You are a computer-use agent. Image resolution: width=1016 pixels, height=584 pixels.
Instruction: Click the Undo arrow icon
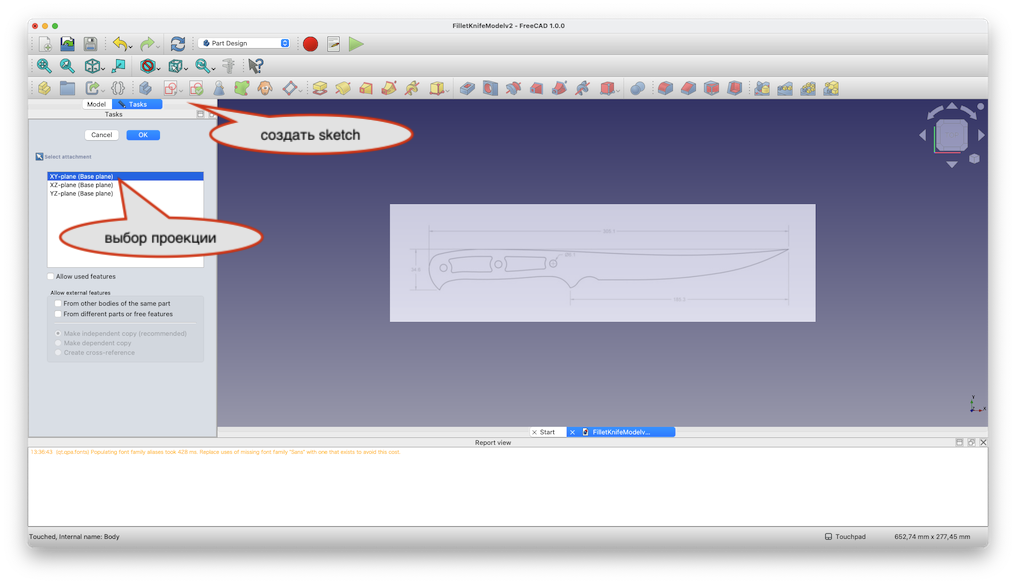(x=119, y=44)
